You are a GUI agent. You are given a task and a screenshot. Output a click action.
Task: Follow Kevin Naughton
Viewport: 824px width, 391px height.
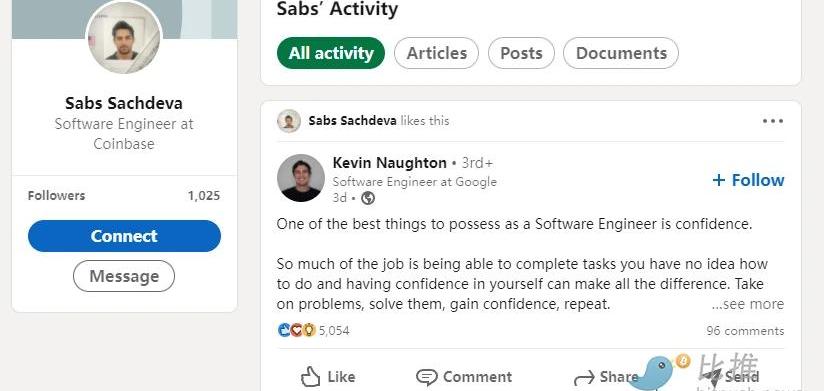click(748, 180)
